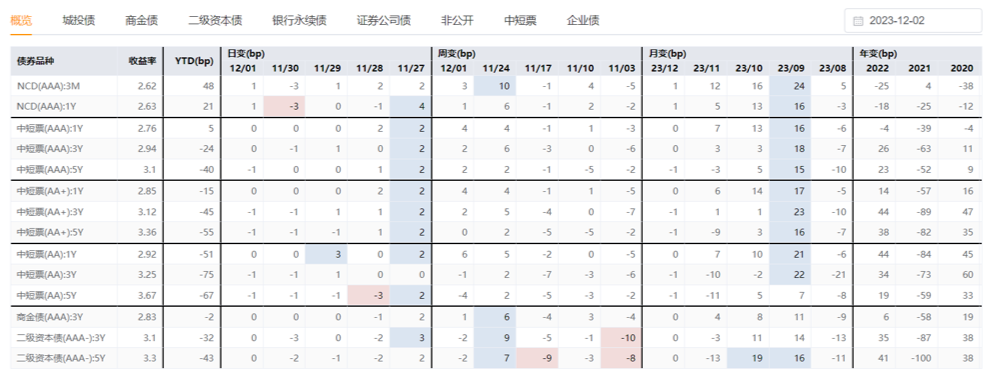This screenshot has width=995, height=380.
Task: Select the 中短票(AA+):1Y row label
Action: pyautogui.click(x=50, y=192)
